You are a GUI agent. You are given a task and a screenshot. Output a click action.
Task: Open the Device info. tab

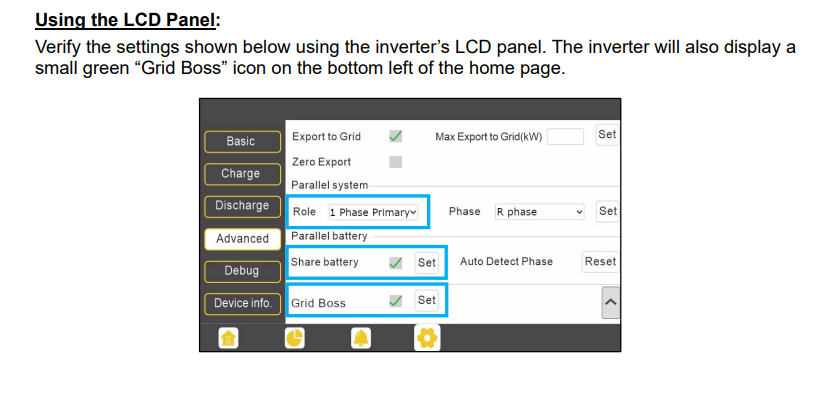[x=242, y=303]
